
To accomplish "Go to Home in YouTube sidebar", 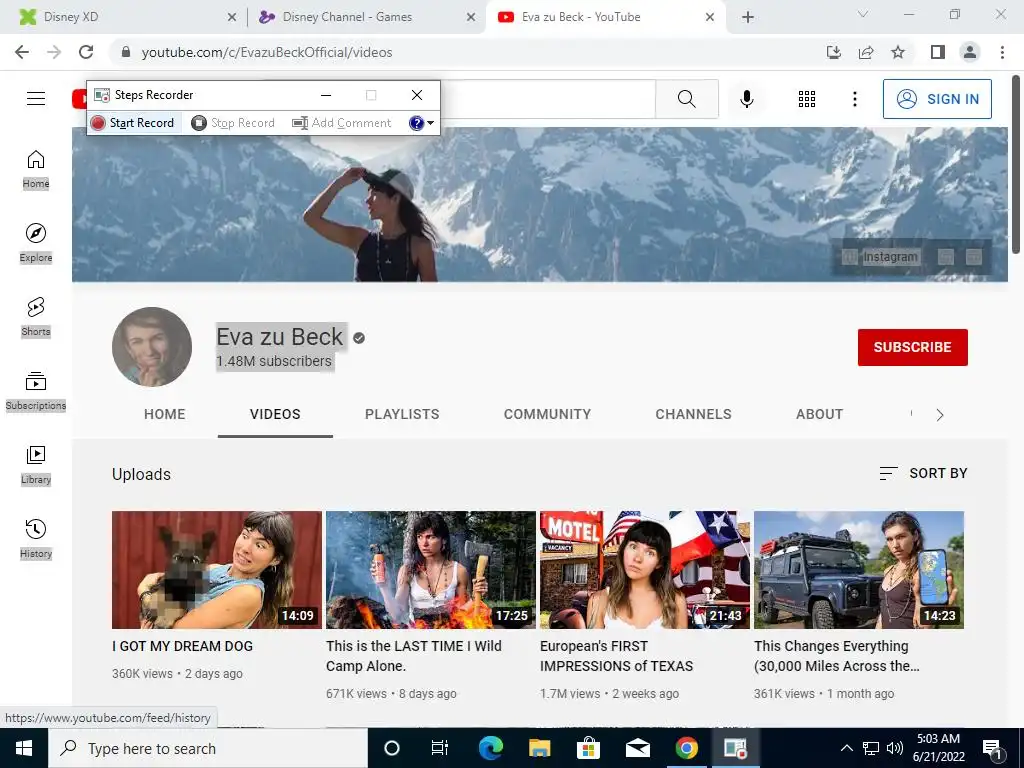I will click(36, 169).
